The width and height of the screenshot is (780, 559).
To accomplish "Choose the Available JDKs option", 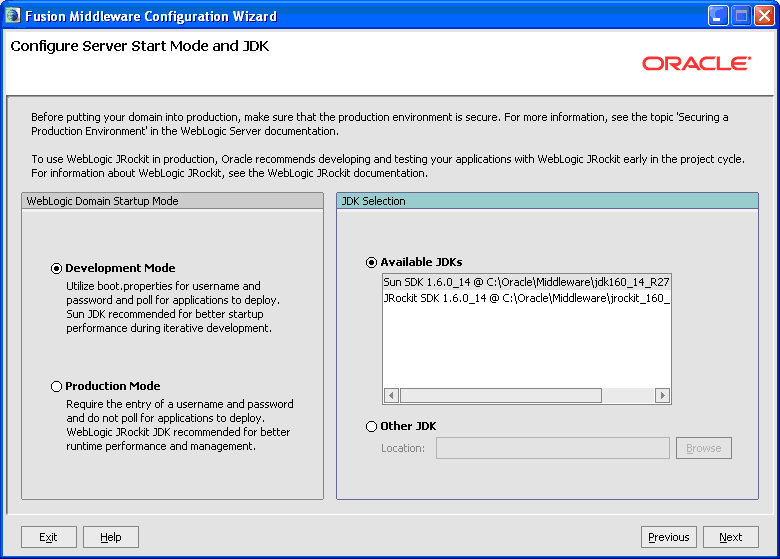I will tap(371, 263).
